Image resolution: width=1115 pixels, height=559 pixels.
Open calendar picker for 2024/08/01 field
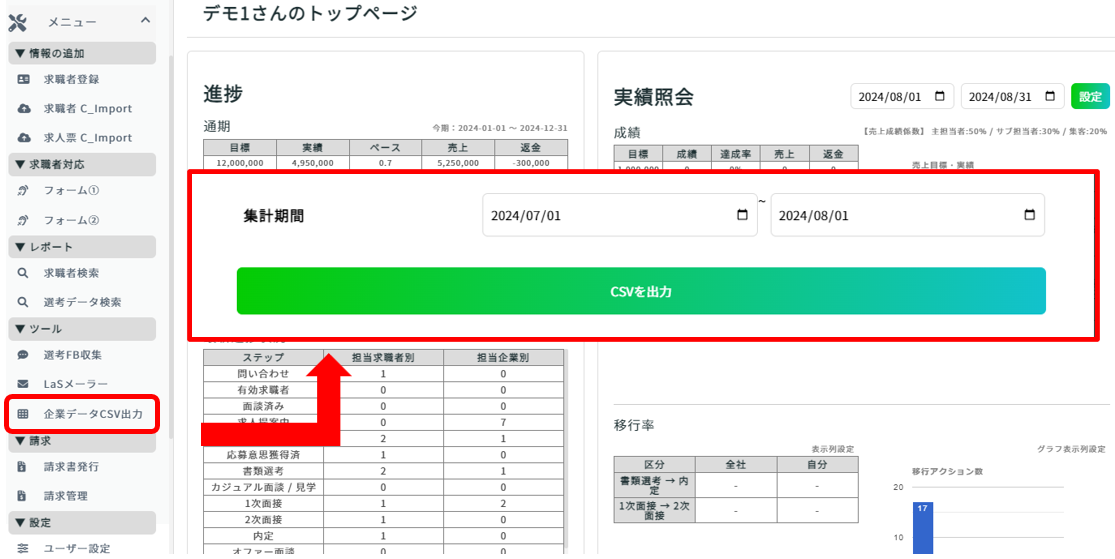point(1029,215)
